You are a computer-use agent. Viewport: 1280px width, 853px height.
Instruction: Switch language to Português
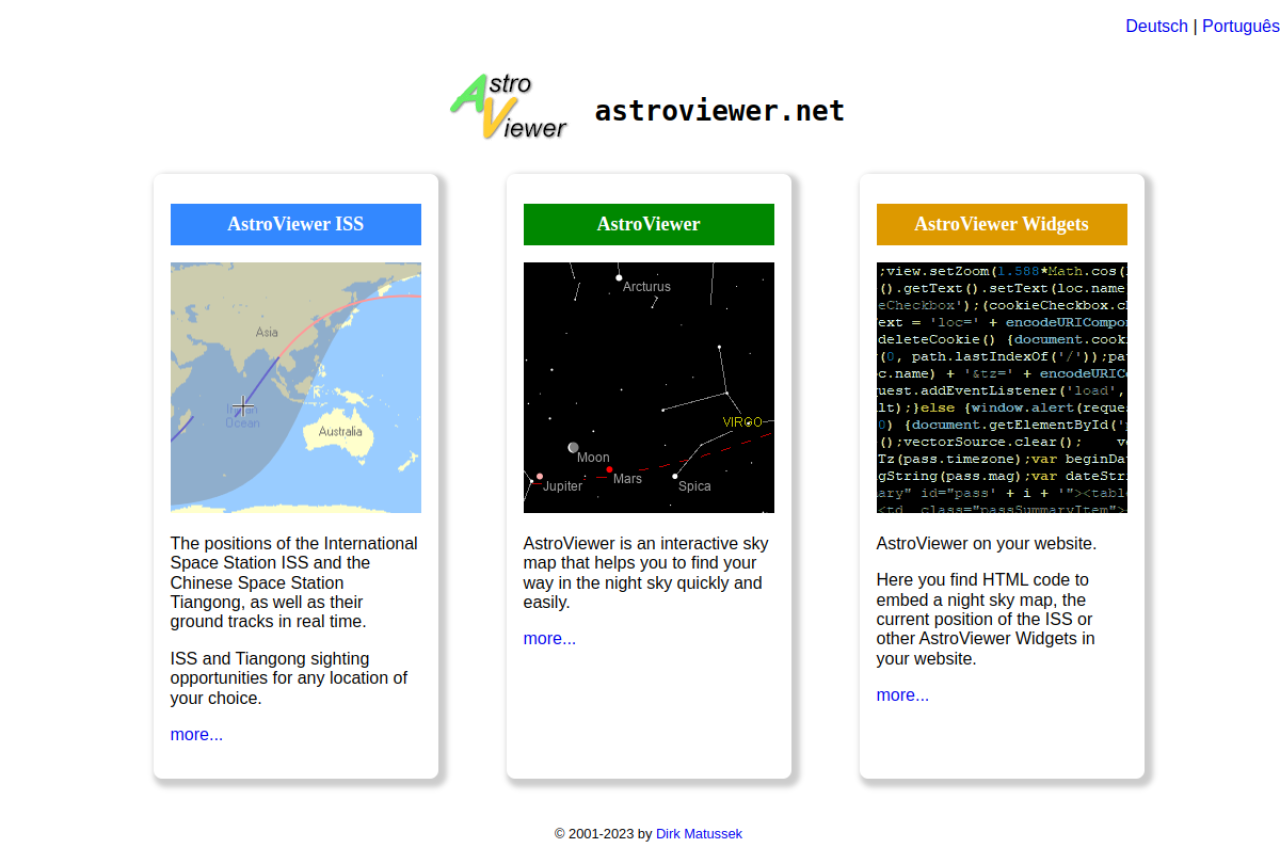(x=1240, y=26)
